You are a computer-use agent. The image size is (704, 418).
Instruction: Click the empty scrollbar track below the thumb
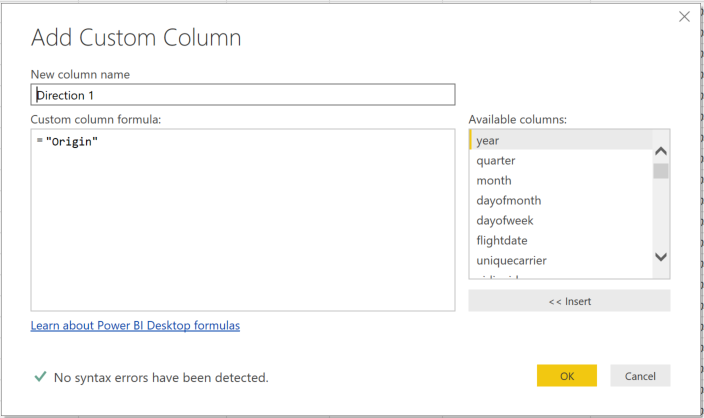[660, 215]
